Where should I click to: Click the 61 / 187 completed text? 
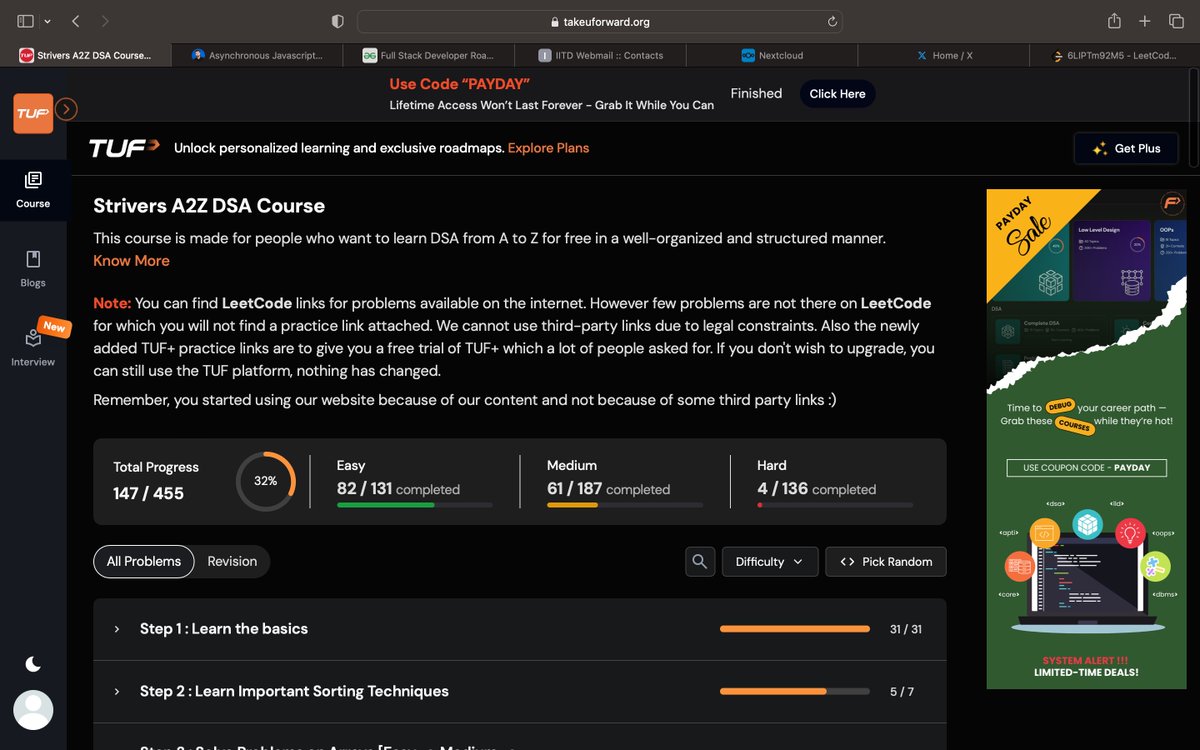(x=608, y=489)
